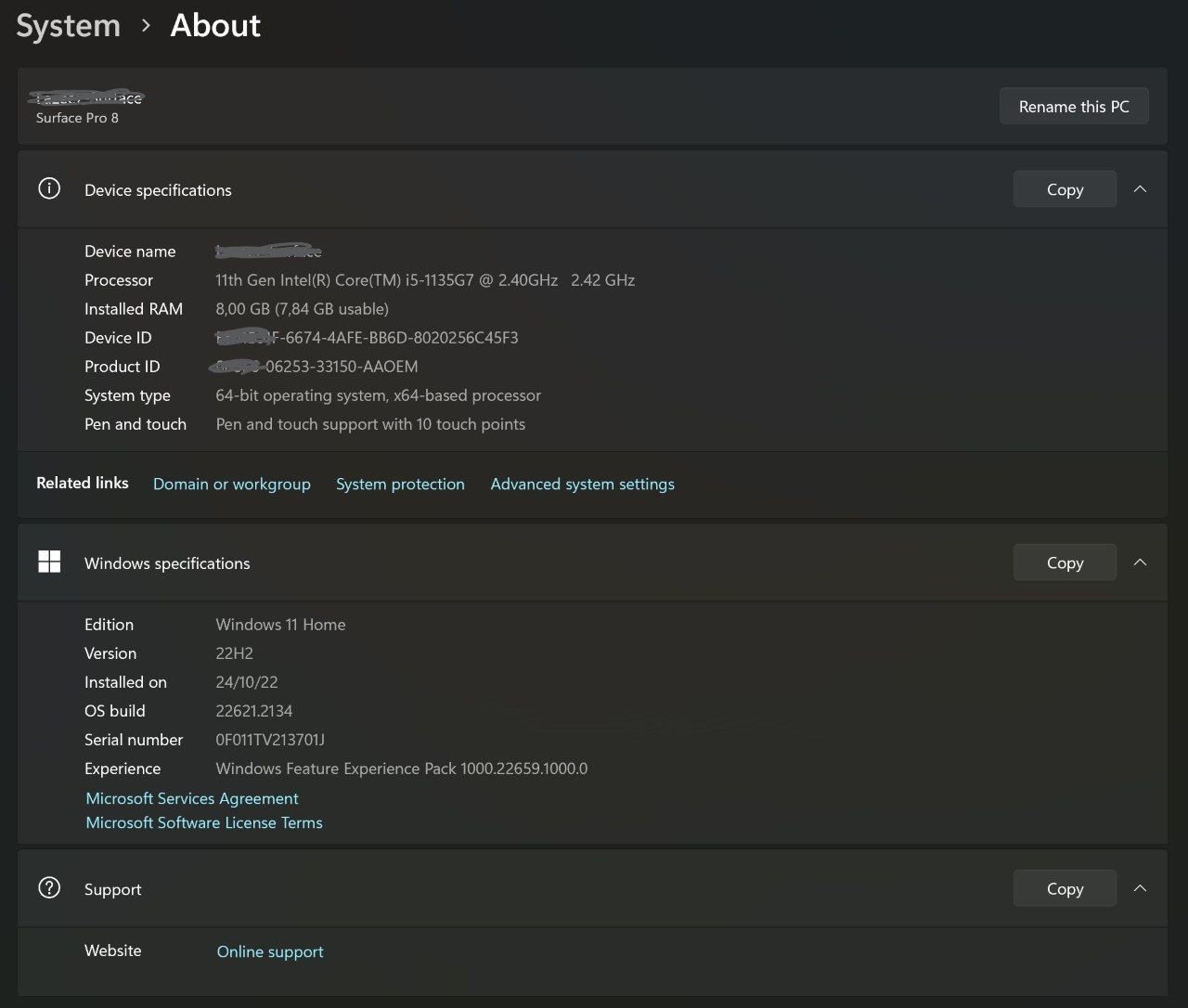Click the Windows specifications header label
The image size is (1188, 1008).
click(x=167, y=563)
